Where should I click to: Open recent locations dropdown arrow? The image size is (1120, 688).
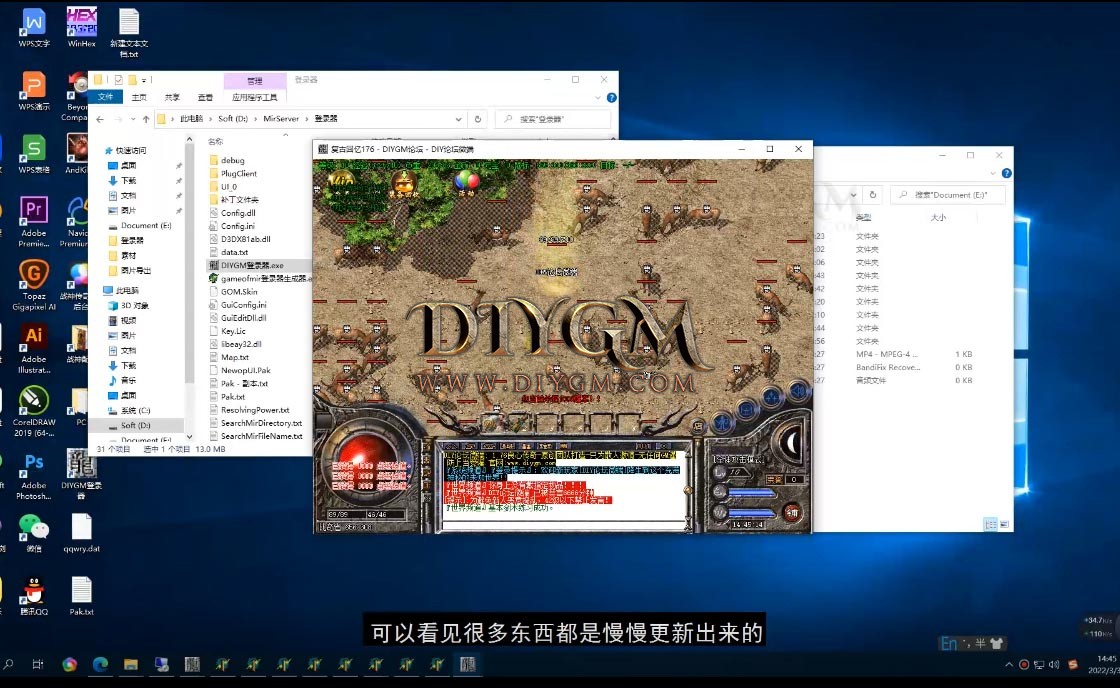click(133, 119)
